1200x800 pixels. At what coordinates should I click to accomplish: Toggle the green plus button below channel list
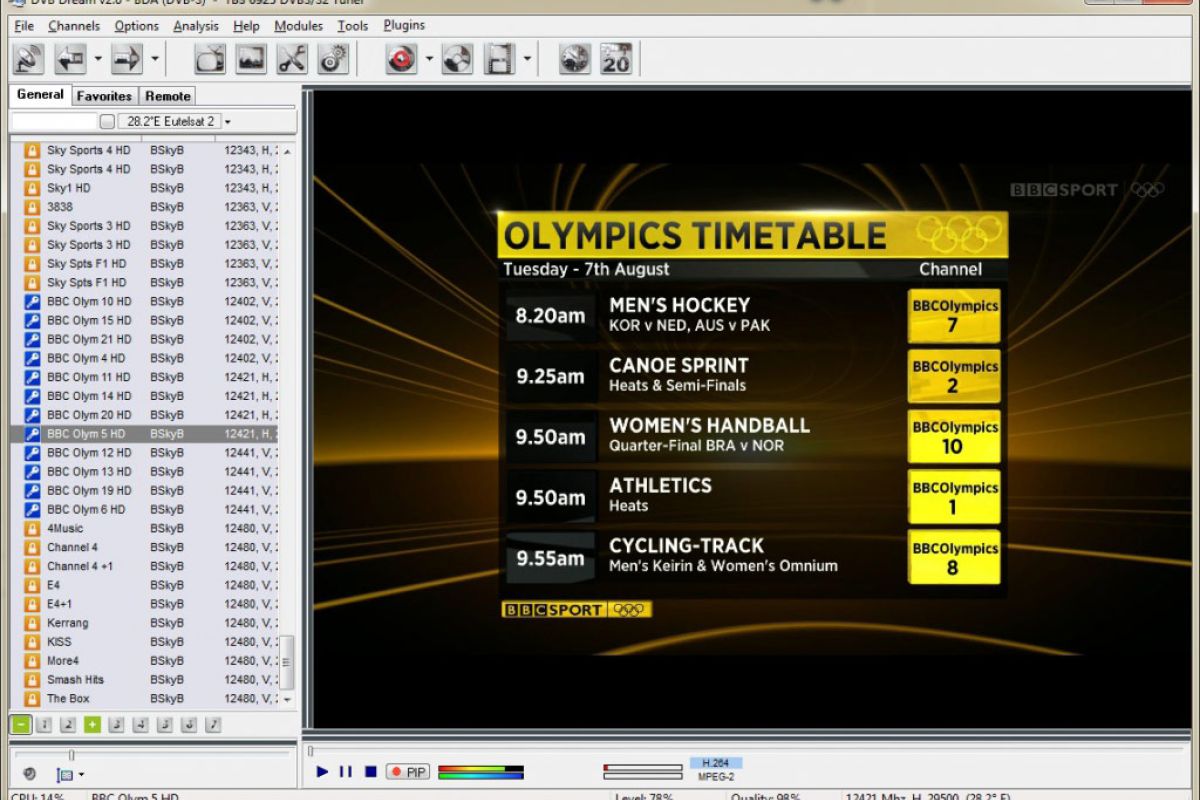[92, 724]
